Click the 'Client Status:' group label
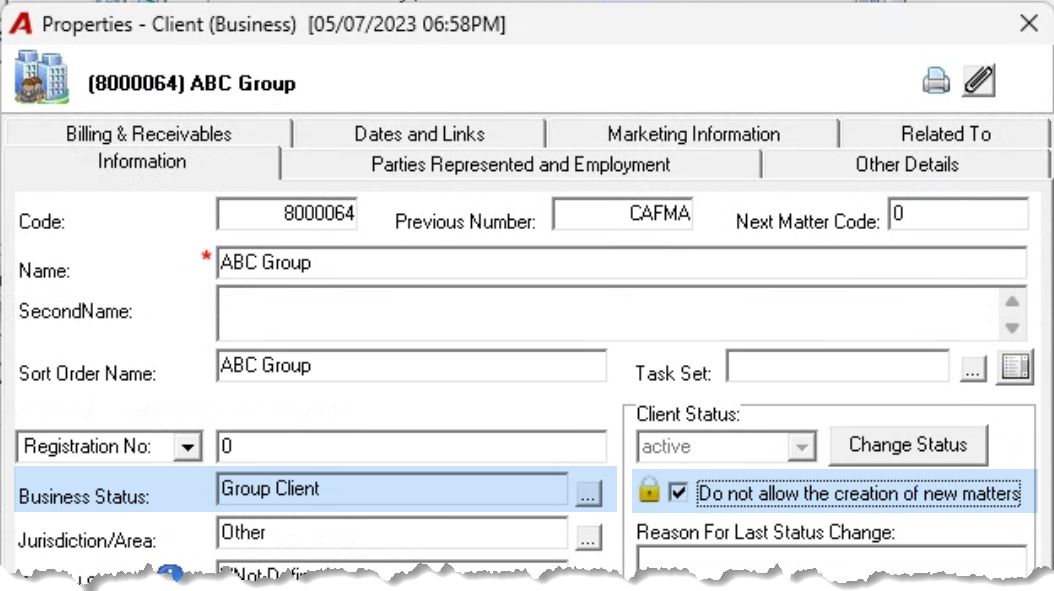The width and height of the screenshot is (1054, 591). pos(688,414)
